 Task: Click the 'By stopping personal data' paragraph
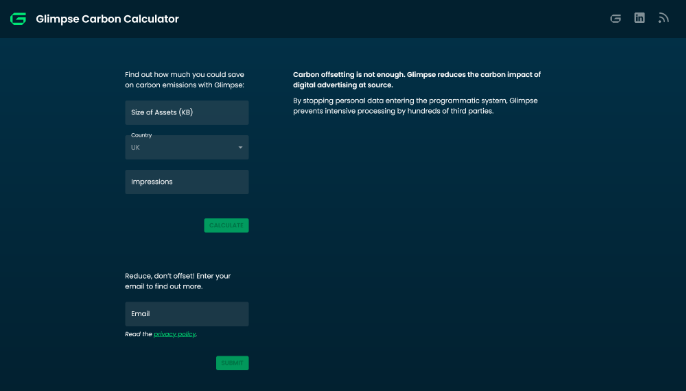pyautogui.click(x=415, y=106)
